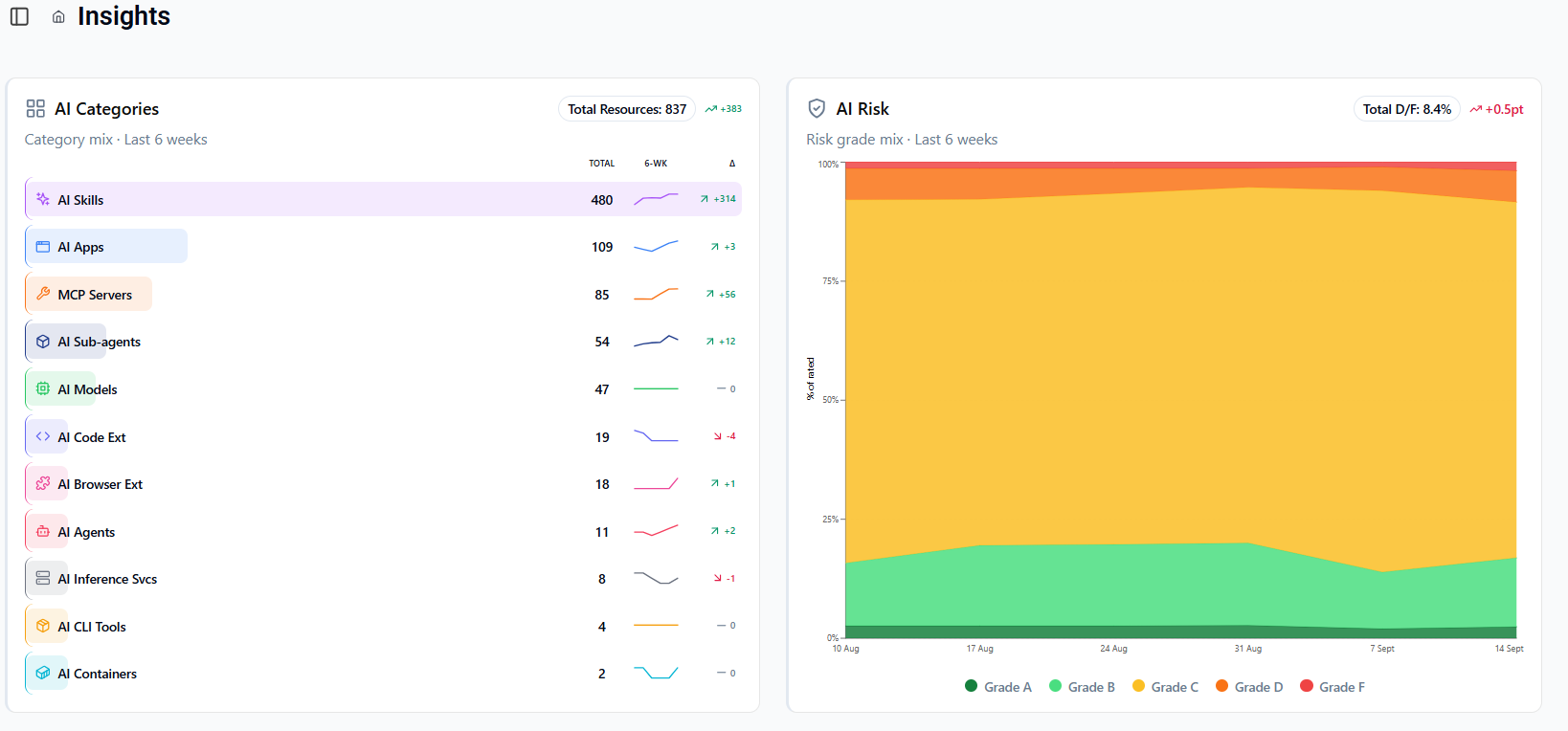
Task: Toggle Grade B legend swatch
Action: point(1056,686)
